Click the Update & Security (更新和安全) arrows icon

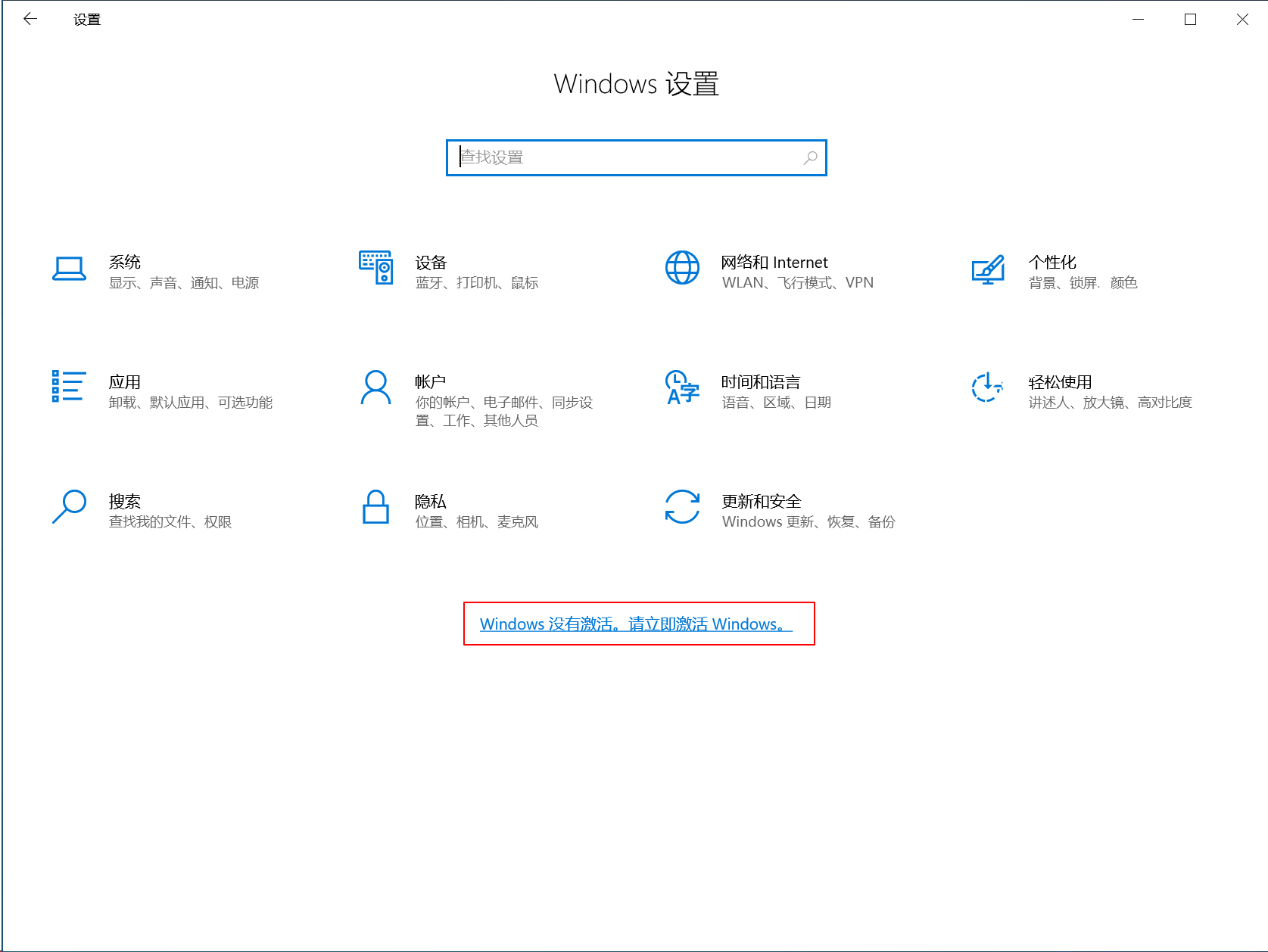click(682, 506)
